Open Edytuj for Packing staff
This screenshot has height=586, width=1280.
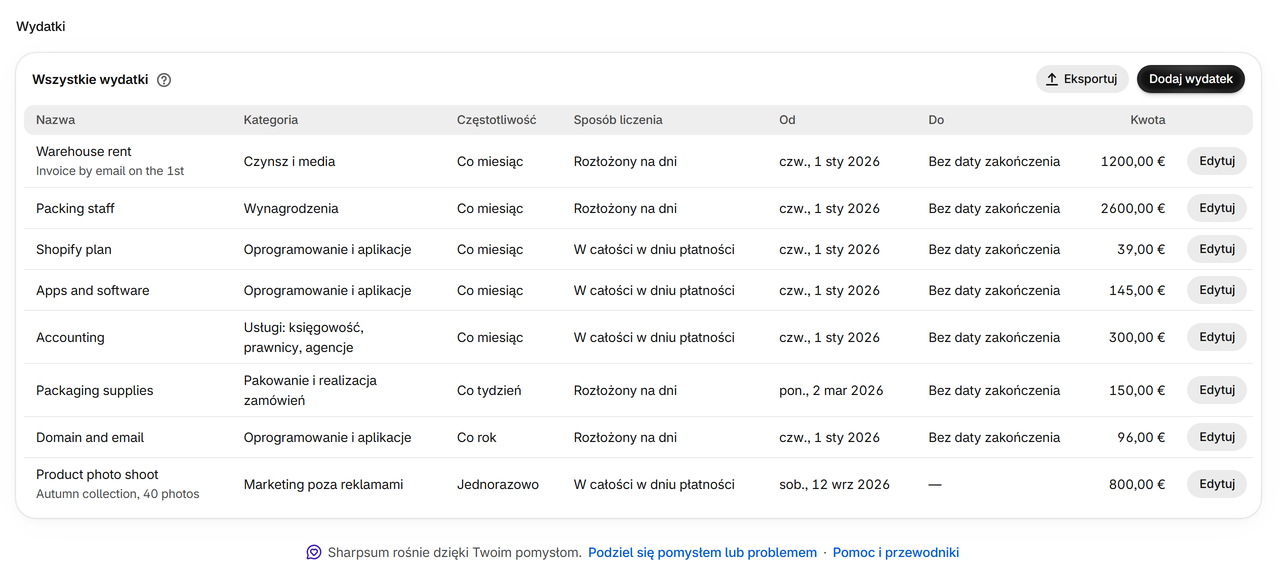(x=1216, y=208)
